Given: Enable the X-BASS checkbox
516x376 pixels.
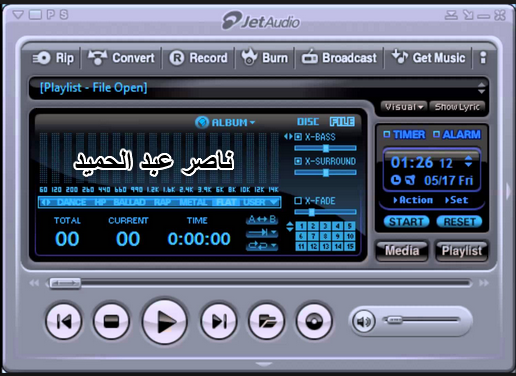Looking at the screenshot, I should pos(298,137).
